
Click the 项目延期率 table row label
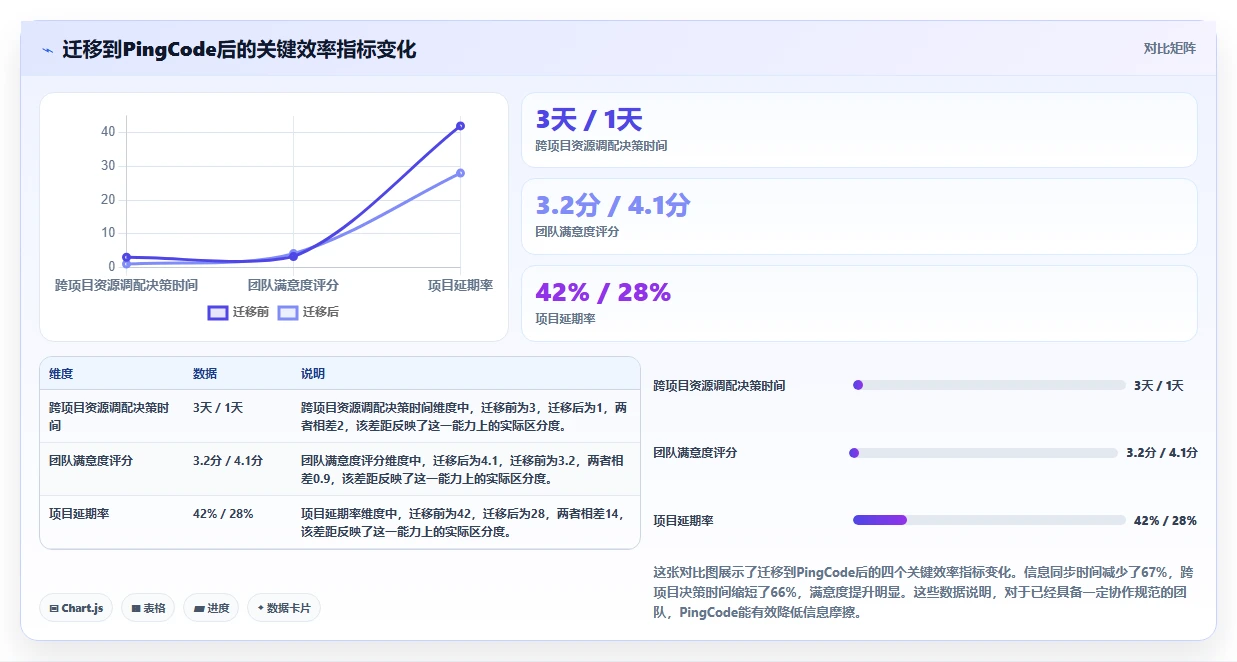pyautogui.click(x=79, y=514)
